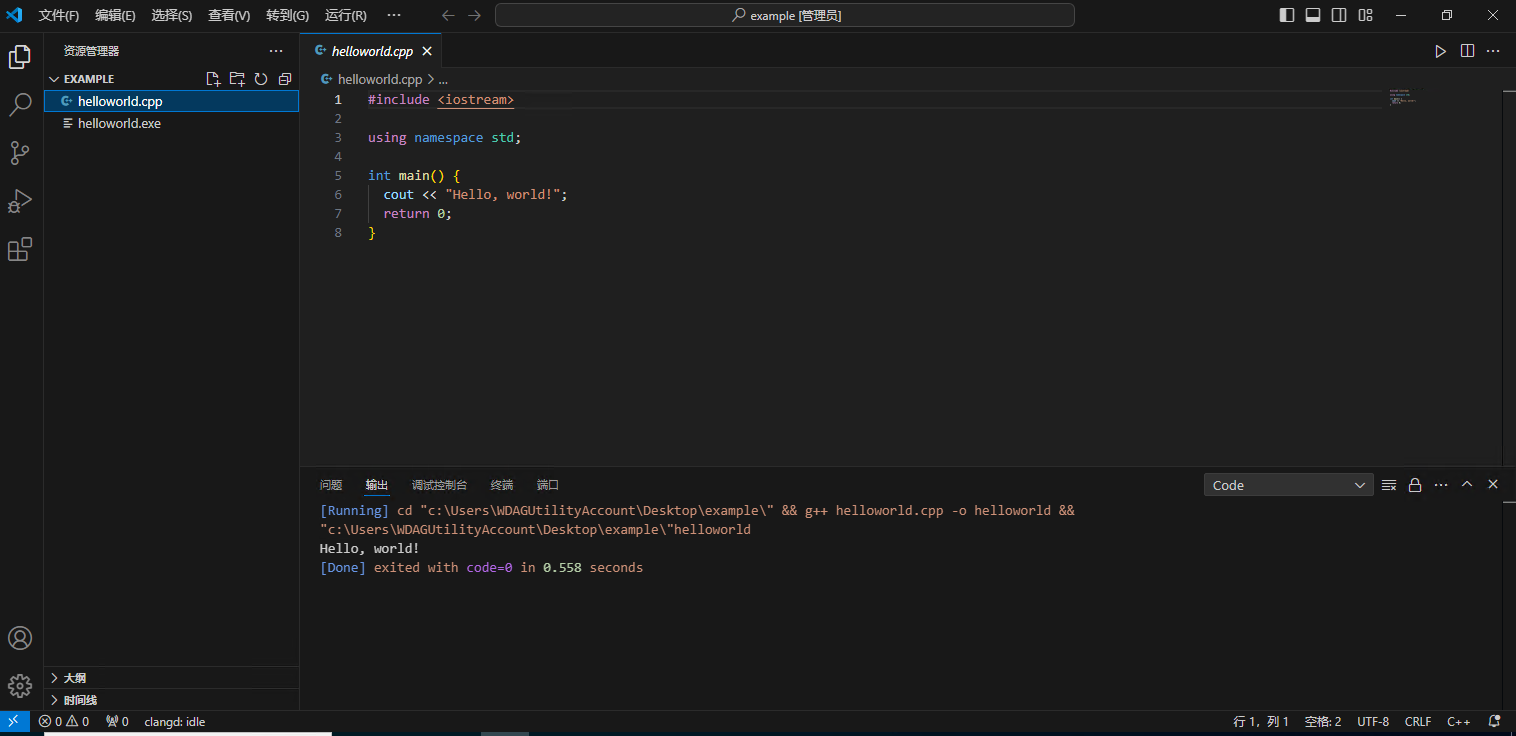This screenshot has width=1516, height=736.
Task: Open the Explorer view in activity bar
Action: coord(20,57)
